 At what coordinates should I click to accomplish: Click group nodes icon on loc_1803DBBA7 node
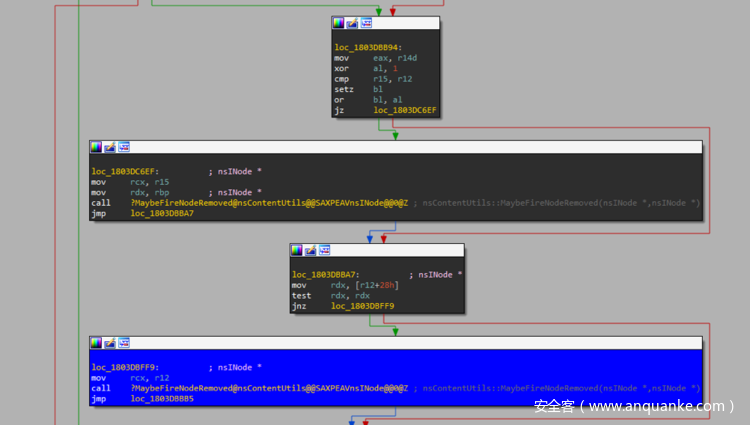point(324,250)
